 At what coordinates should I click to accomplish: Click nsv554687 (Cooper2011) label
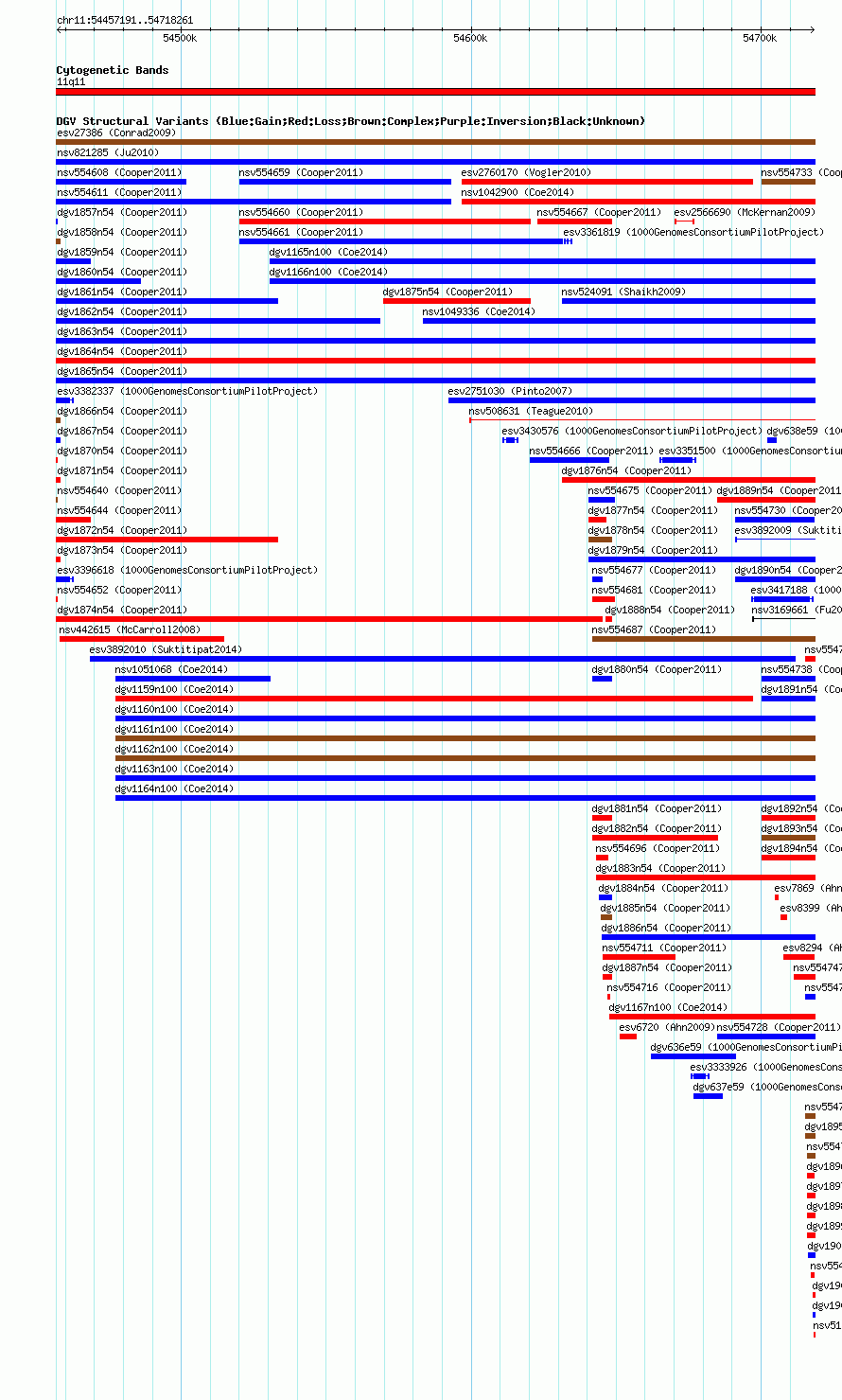pos(654,629)
